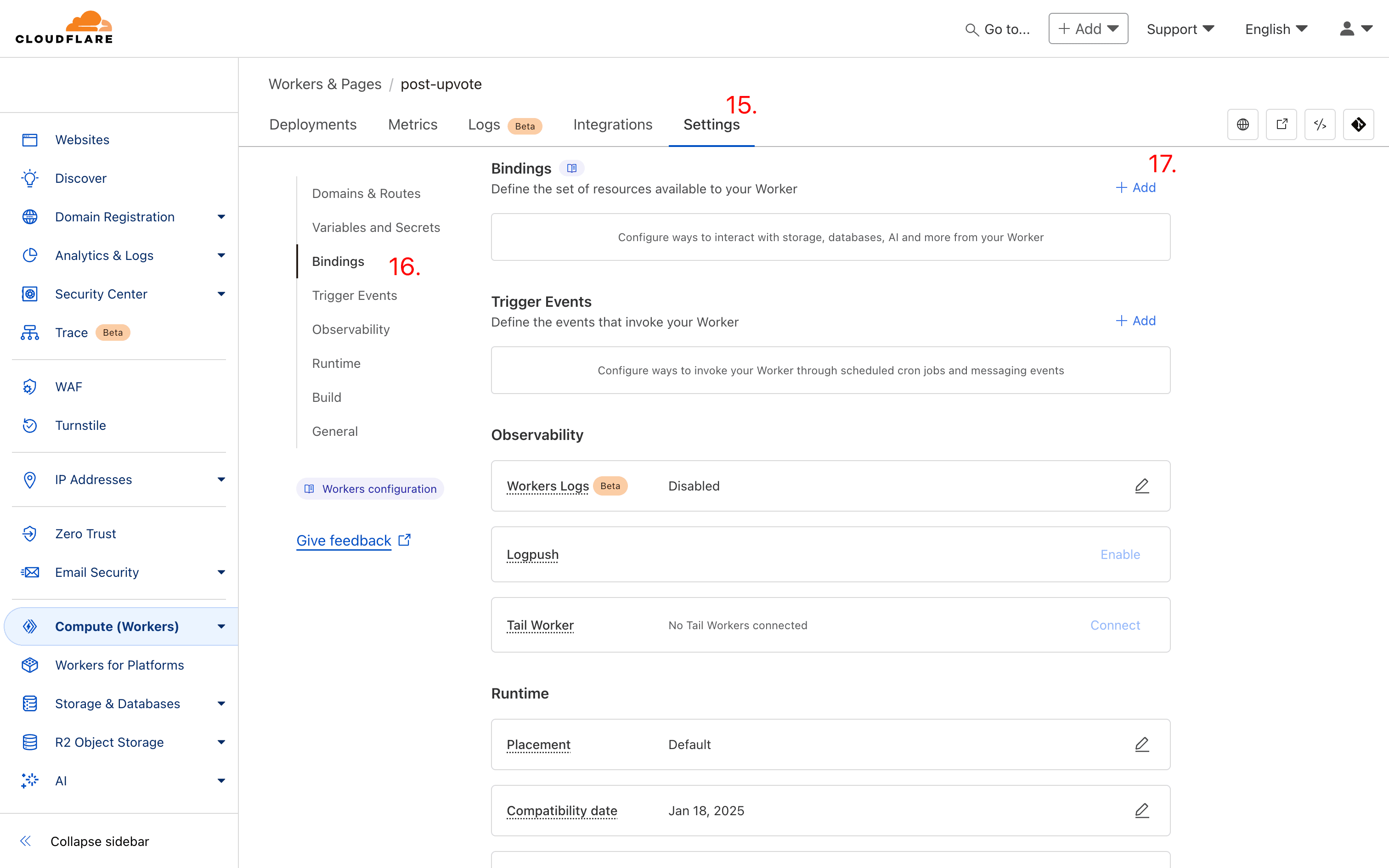Screen dimensions: 1389x868
Task: Click the Trace network icon
Action: (x=30, y=333)
